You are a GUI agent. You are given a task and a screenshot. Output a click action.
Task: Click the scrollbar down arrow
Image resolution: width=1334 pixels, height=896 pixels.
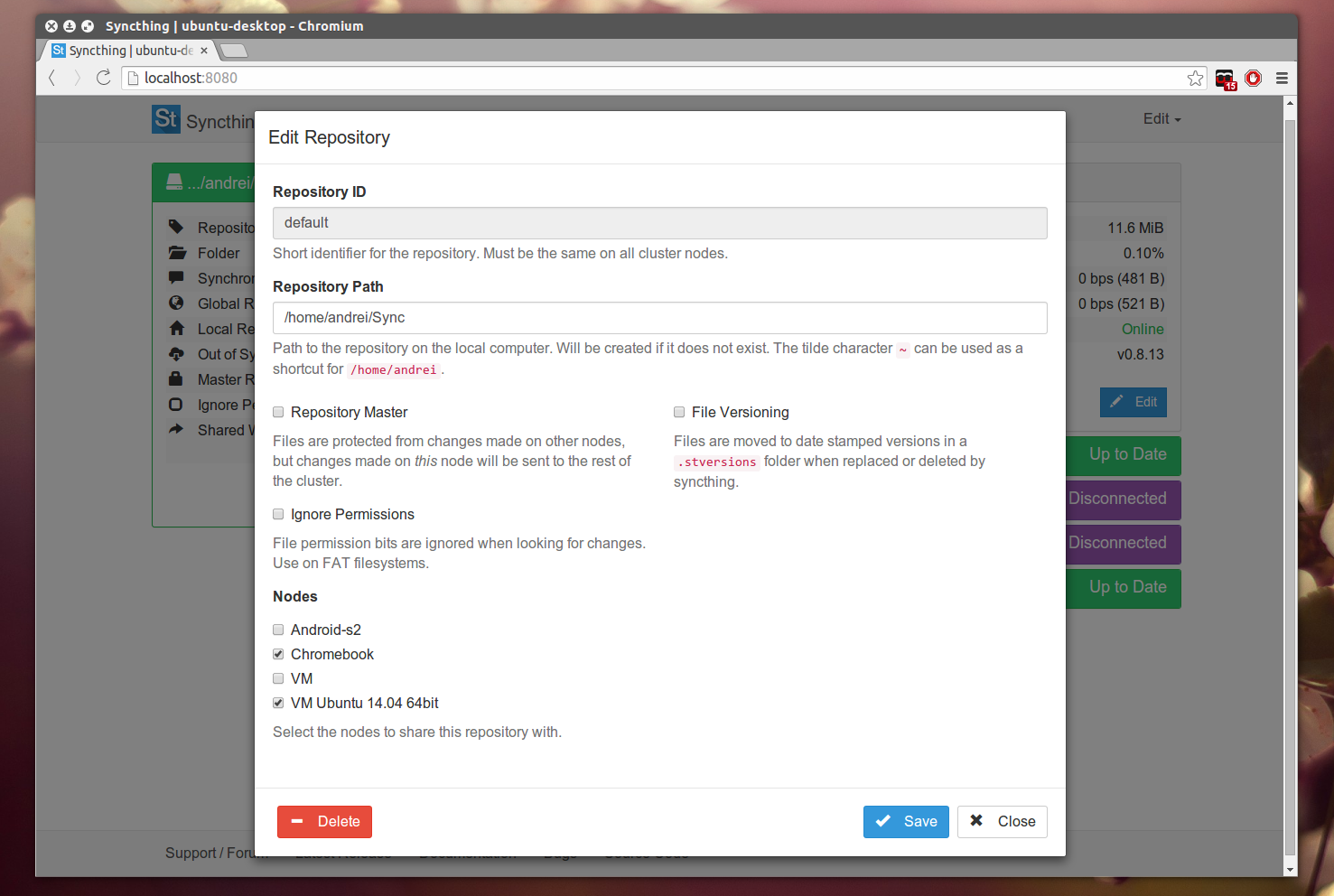coord(1290,870)
